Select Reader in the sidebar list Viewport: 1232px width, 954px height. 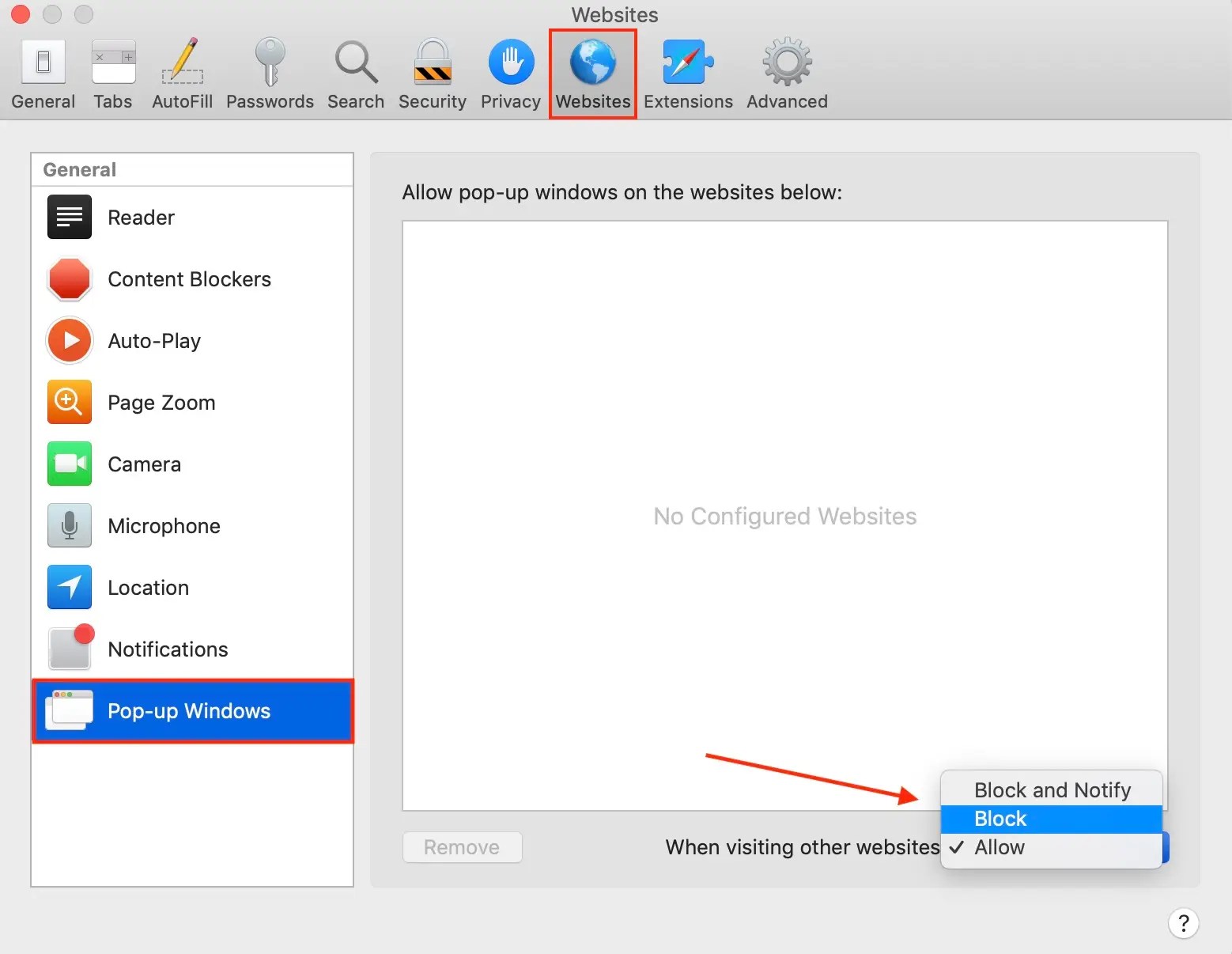point(192,217)
